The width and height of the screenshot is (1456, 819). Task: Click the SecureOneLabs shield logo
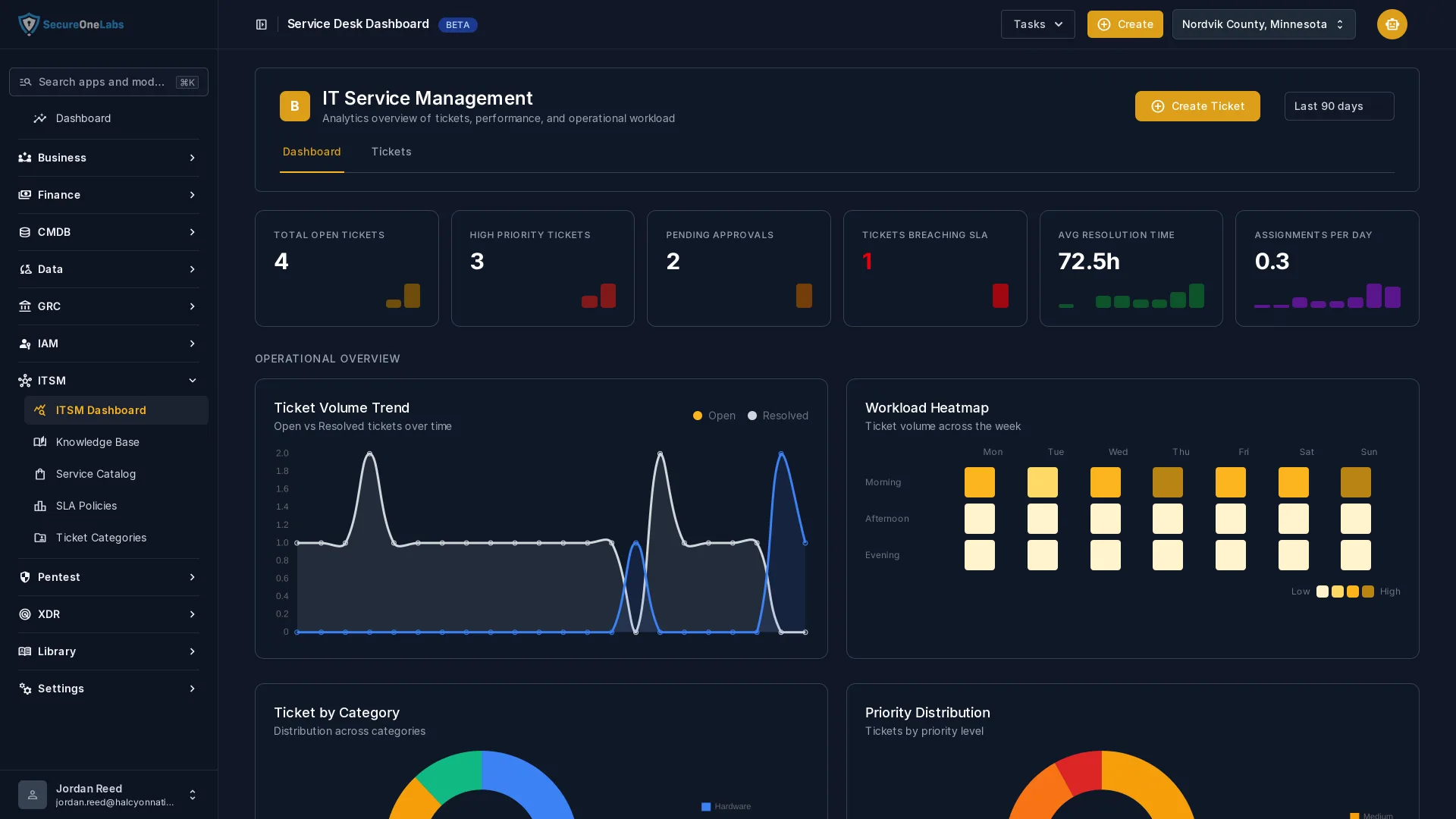click(29, 24)
